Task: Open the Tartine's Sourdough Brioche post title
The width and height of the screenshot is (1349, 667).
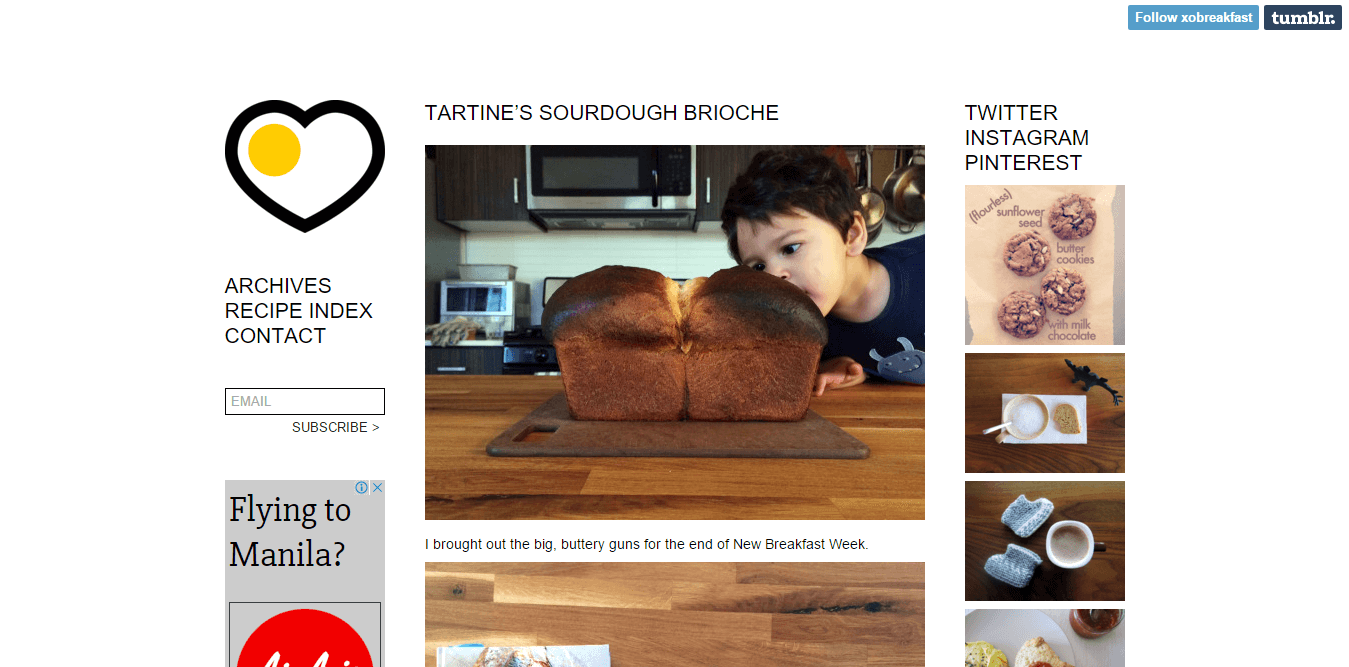Action: pyautogui.click(x=602, y=113)
